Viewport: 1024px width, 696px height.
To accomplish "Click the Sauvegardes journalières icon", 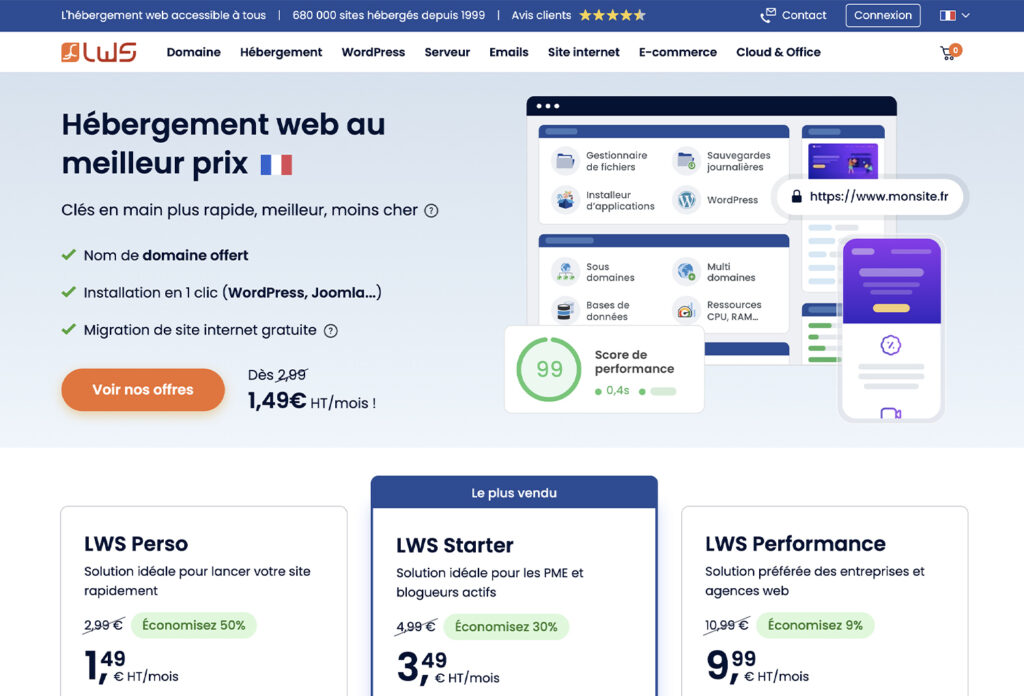I will (x=686, y=161).
